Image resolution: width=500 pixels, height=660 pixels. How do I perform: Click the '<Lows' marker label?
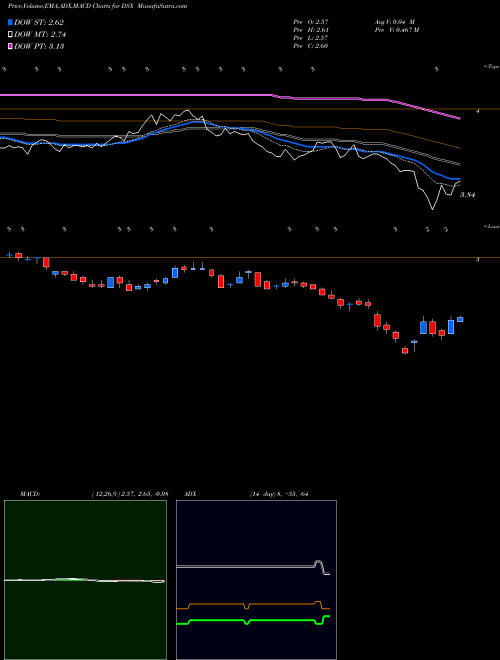491,226
